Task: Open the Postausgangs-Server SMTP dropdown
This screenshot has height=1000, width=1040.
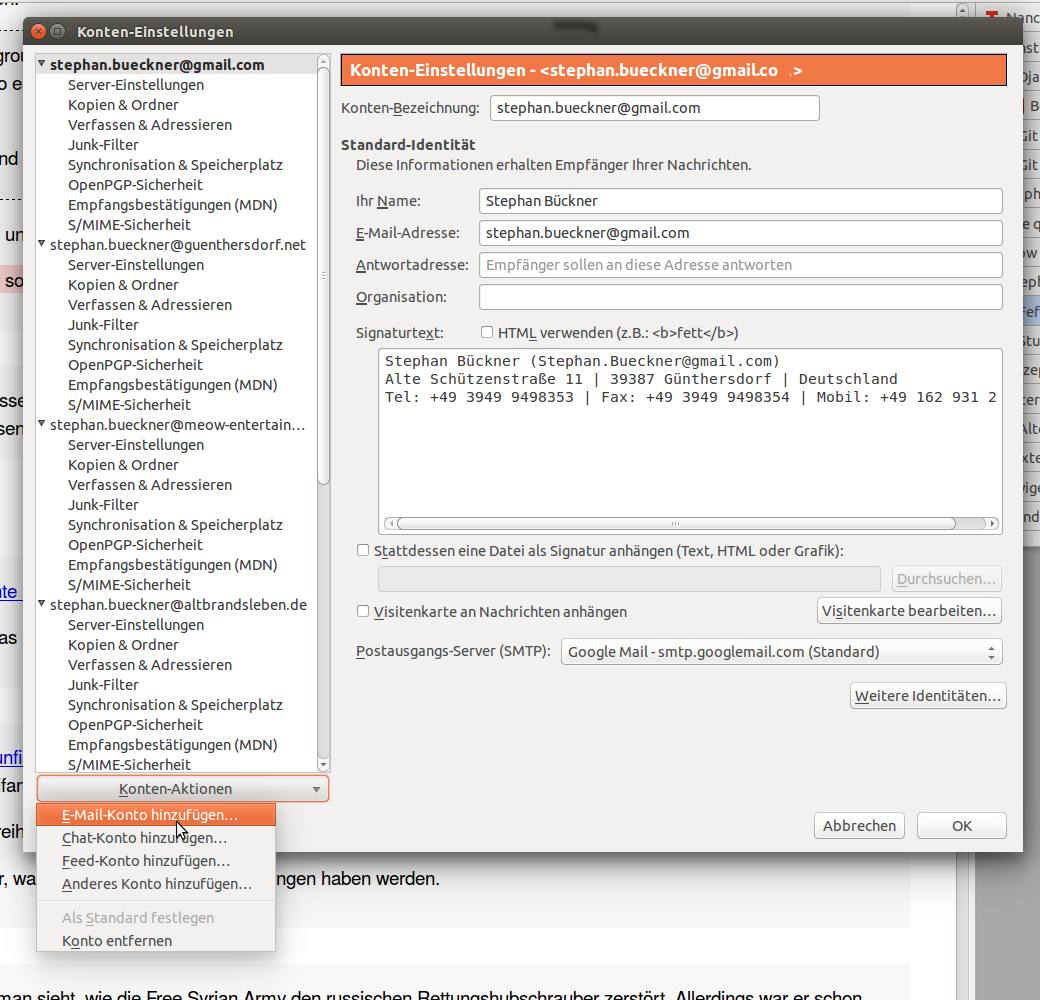Action: coord(781,652)
